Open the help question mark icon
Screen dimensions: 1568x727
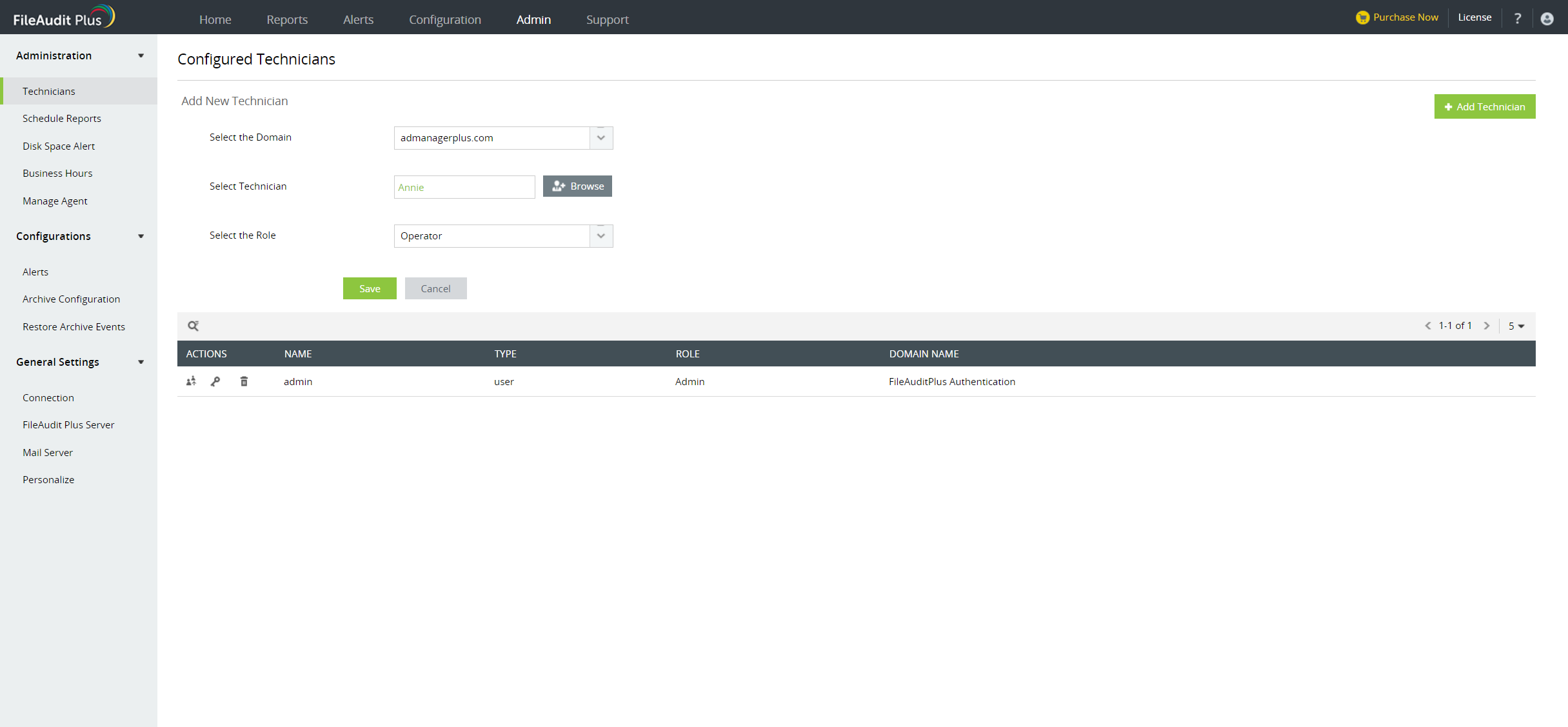pos(1517,18)
